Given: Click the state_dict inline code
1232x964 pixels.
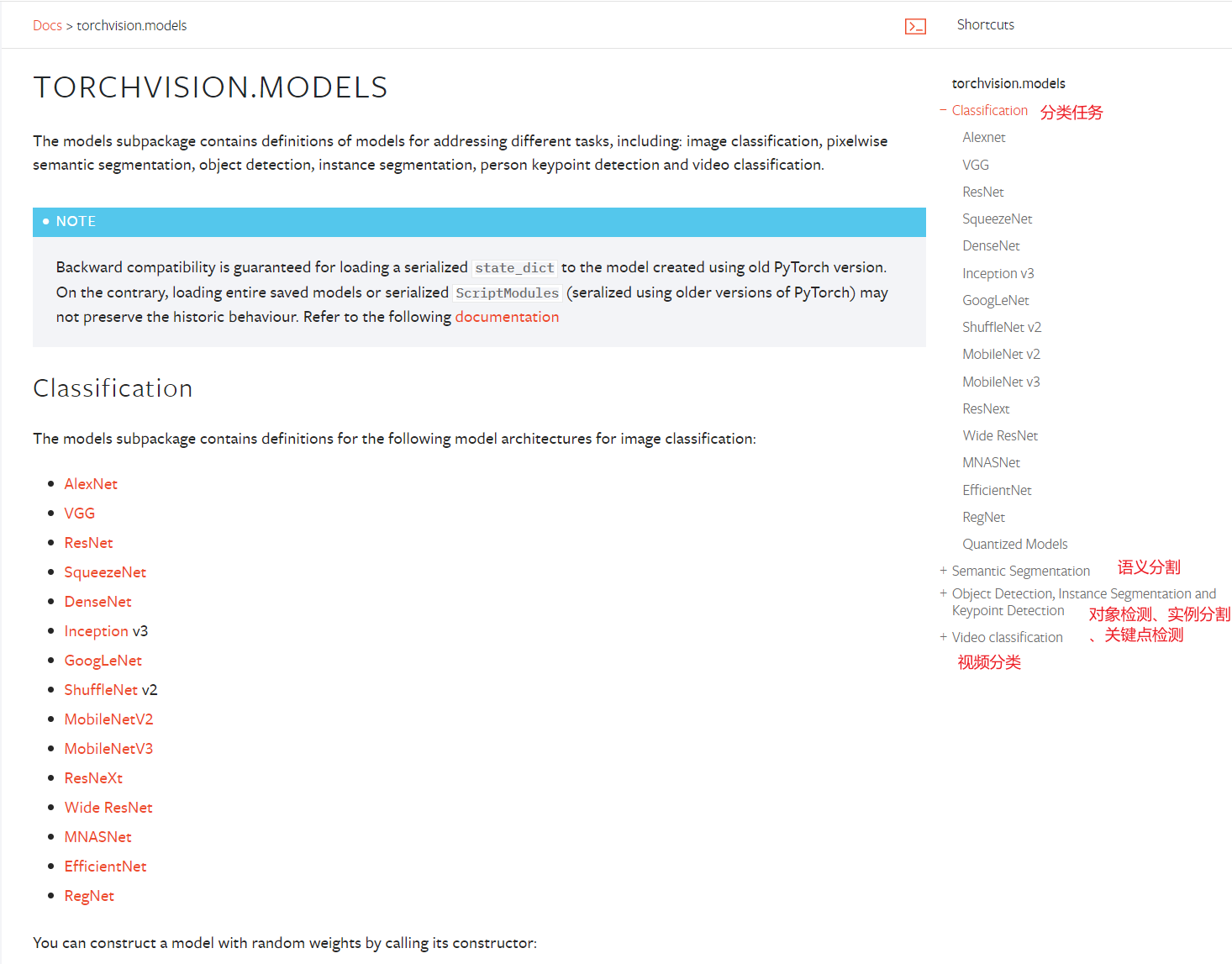Looking at the screenshot, I should click(514, 267).
